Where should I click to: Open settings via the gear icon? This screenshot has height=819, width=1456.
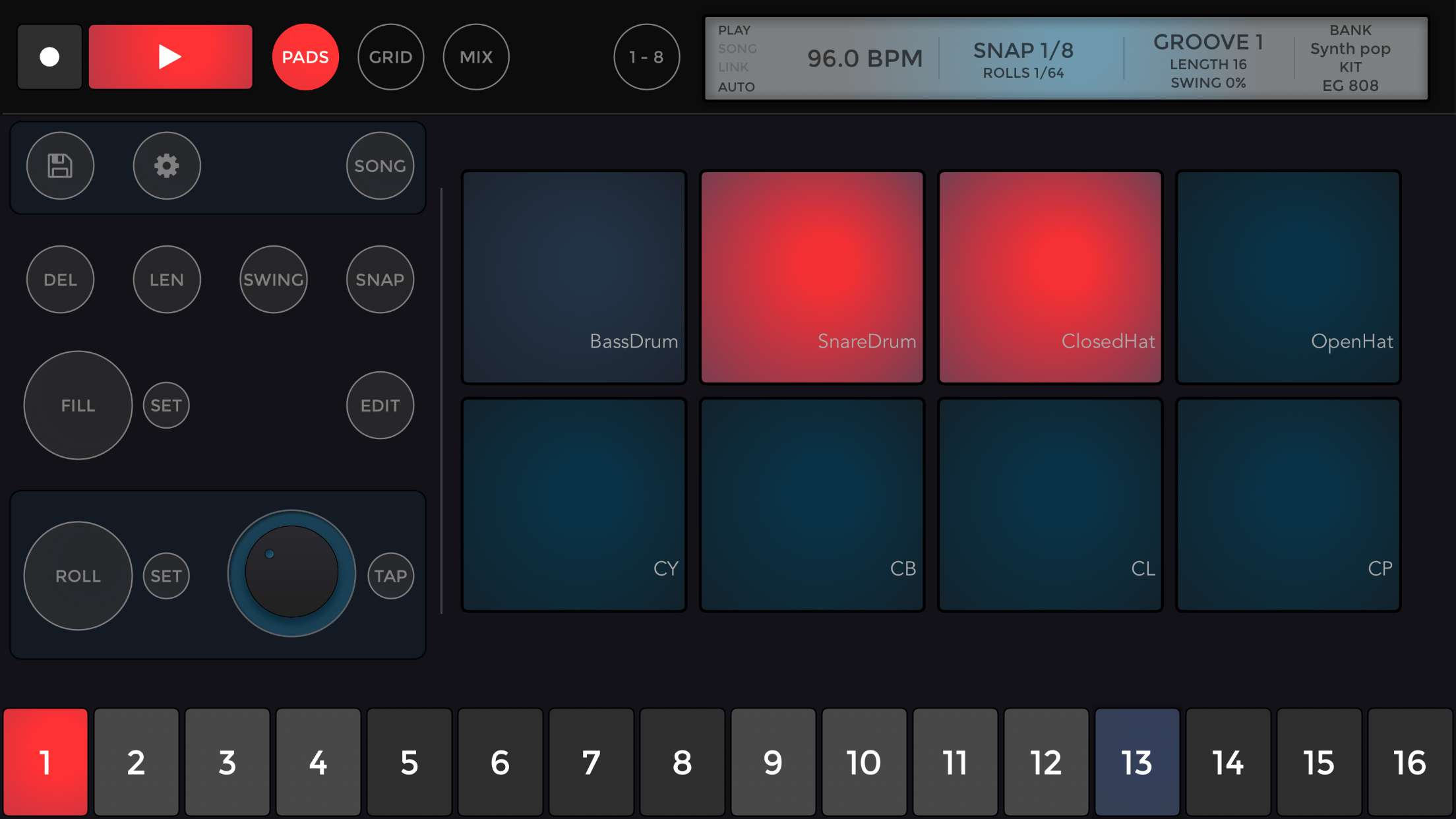click(167, 166)
